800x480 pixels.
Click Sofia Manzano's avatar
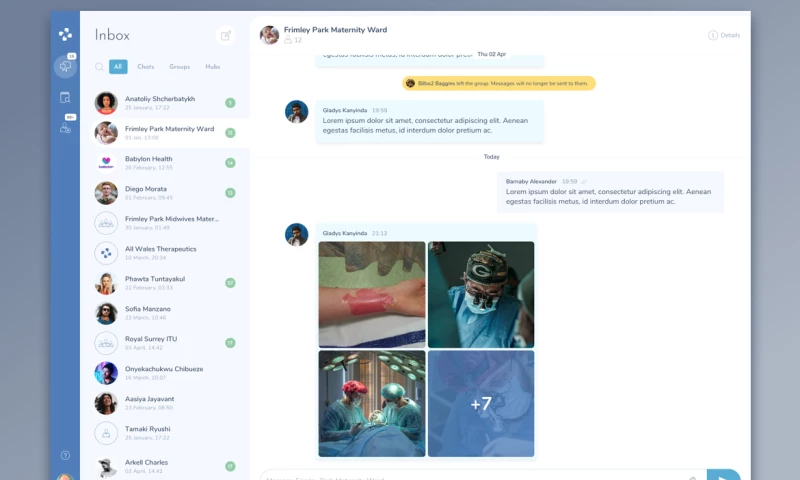106,313
